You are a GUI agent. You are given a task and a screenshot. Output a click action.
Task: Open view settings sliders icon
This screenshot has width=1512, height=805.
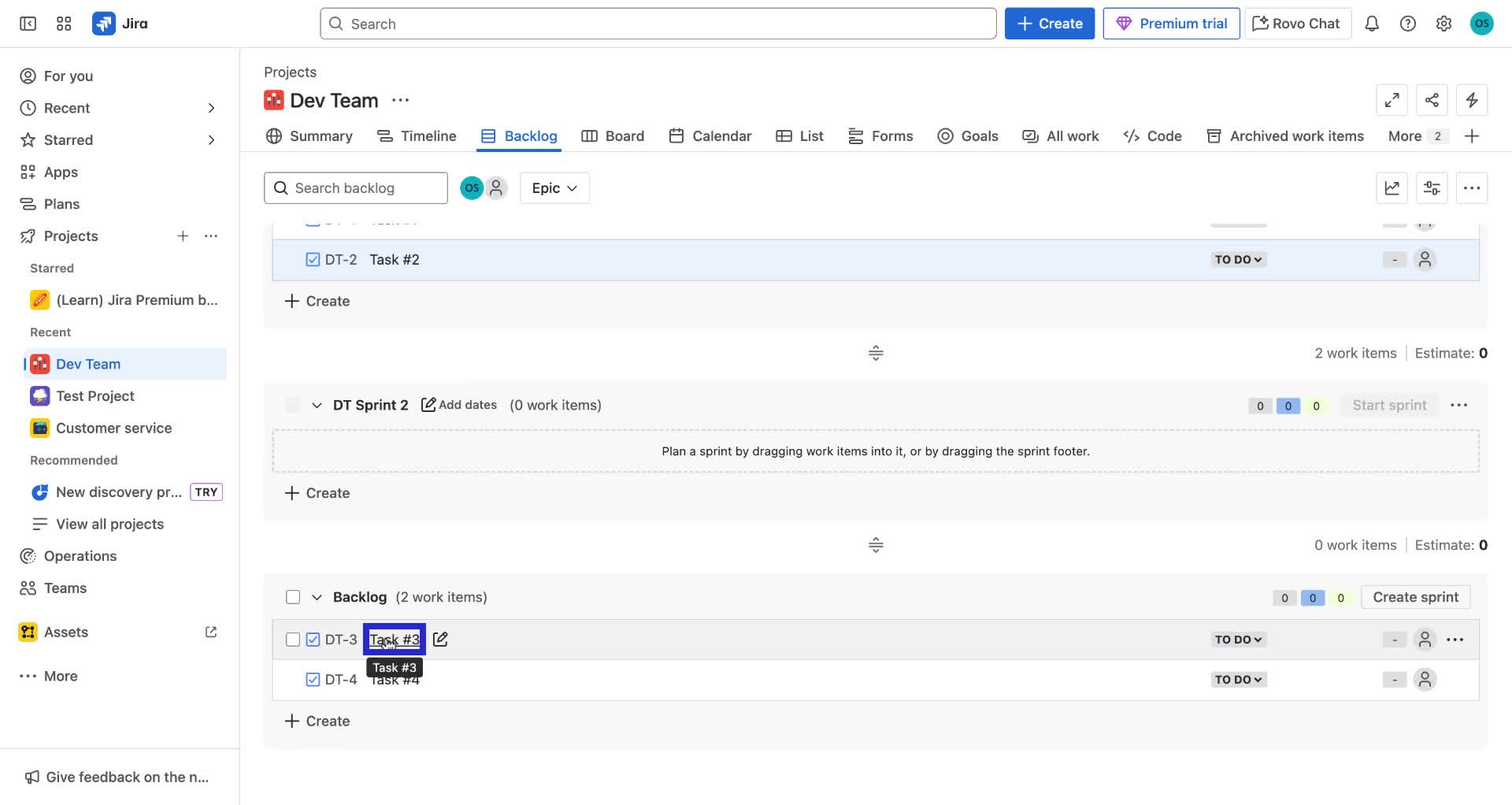pyautogui.click(x=1432, y=187)
